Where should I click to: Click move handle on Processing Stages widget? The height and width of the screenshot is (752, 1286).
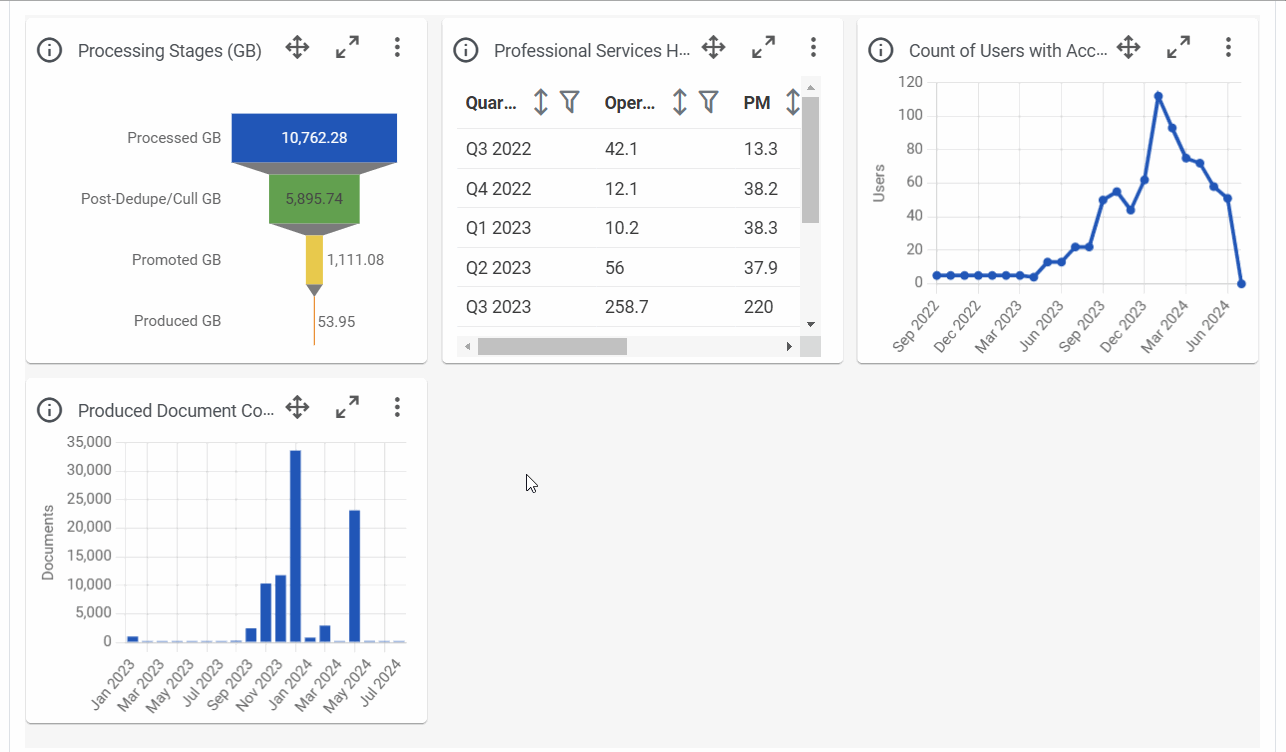coord(297,47)
